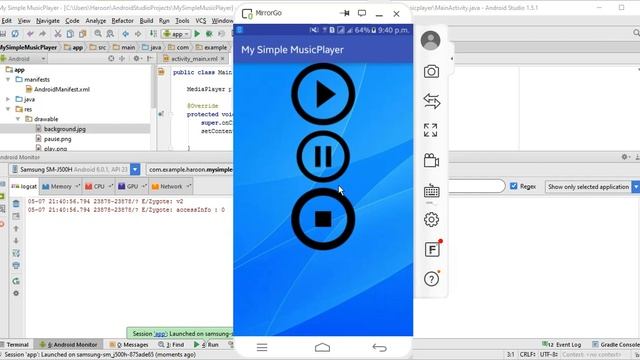Viewport: 640px width, 360px height.
Task: Tap the Pause button in the music player
Action: (x=323, y=157)
